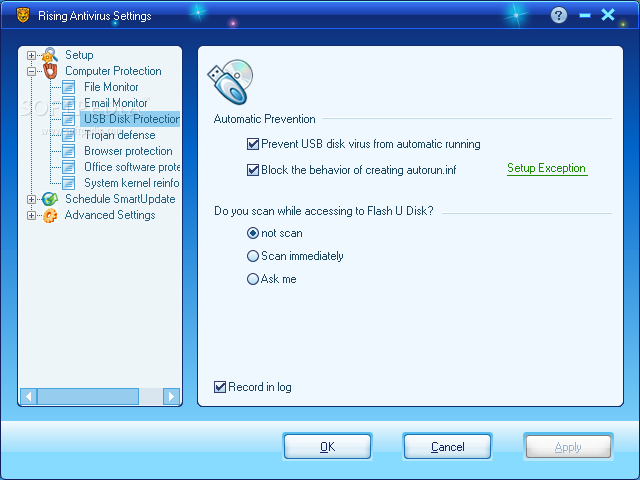Collapse the Computer Protection tree node

pos(31,71)
